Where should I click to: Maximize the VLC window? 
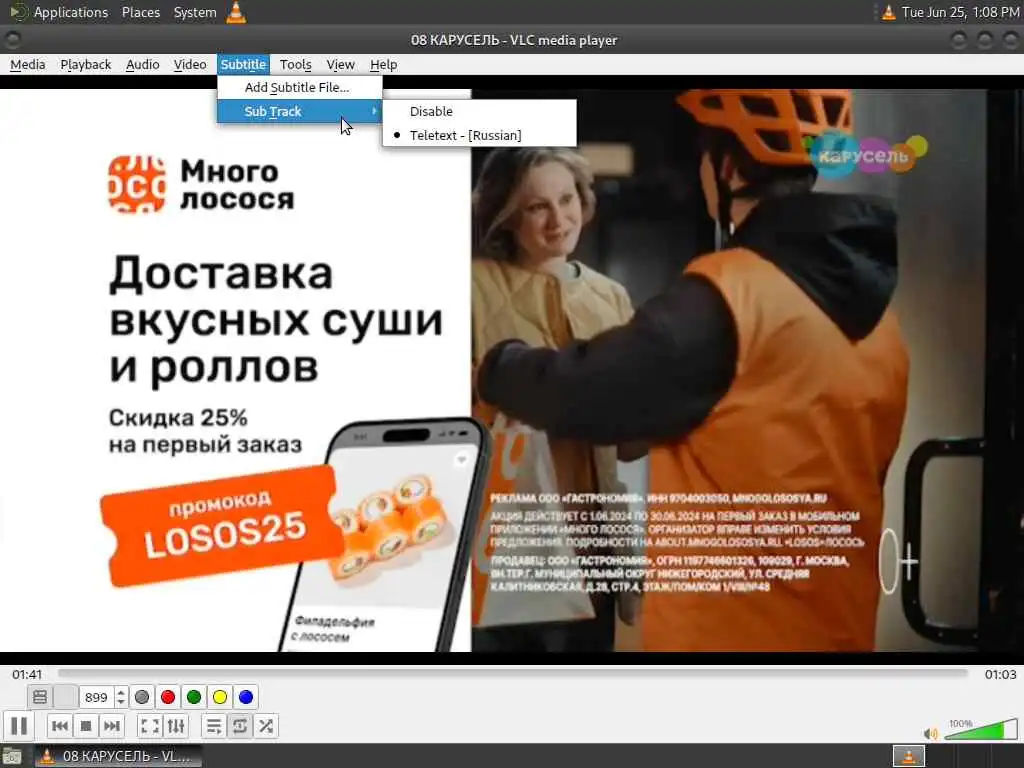pos(984,40)
